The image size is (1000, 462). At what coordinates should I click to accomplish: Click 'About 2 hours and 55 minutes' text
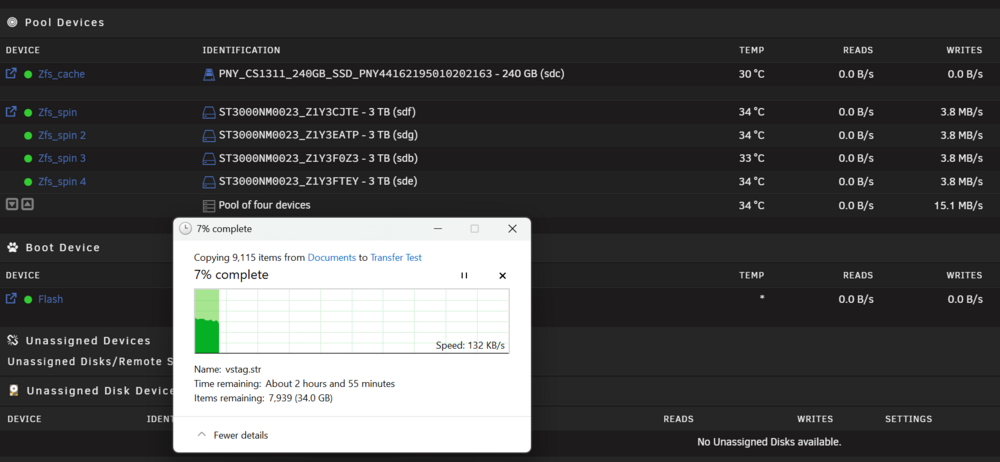[x=329, y=384]
